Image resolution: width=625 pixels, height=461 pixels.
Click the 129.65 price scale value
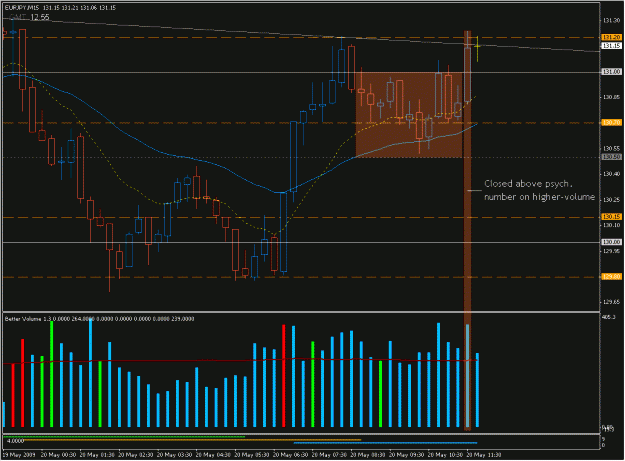(611, 302)
